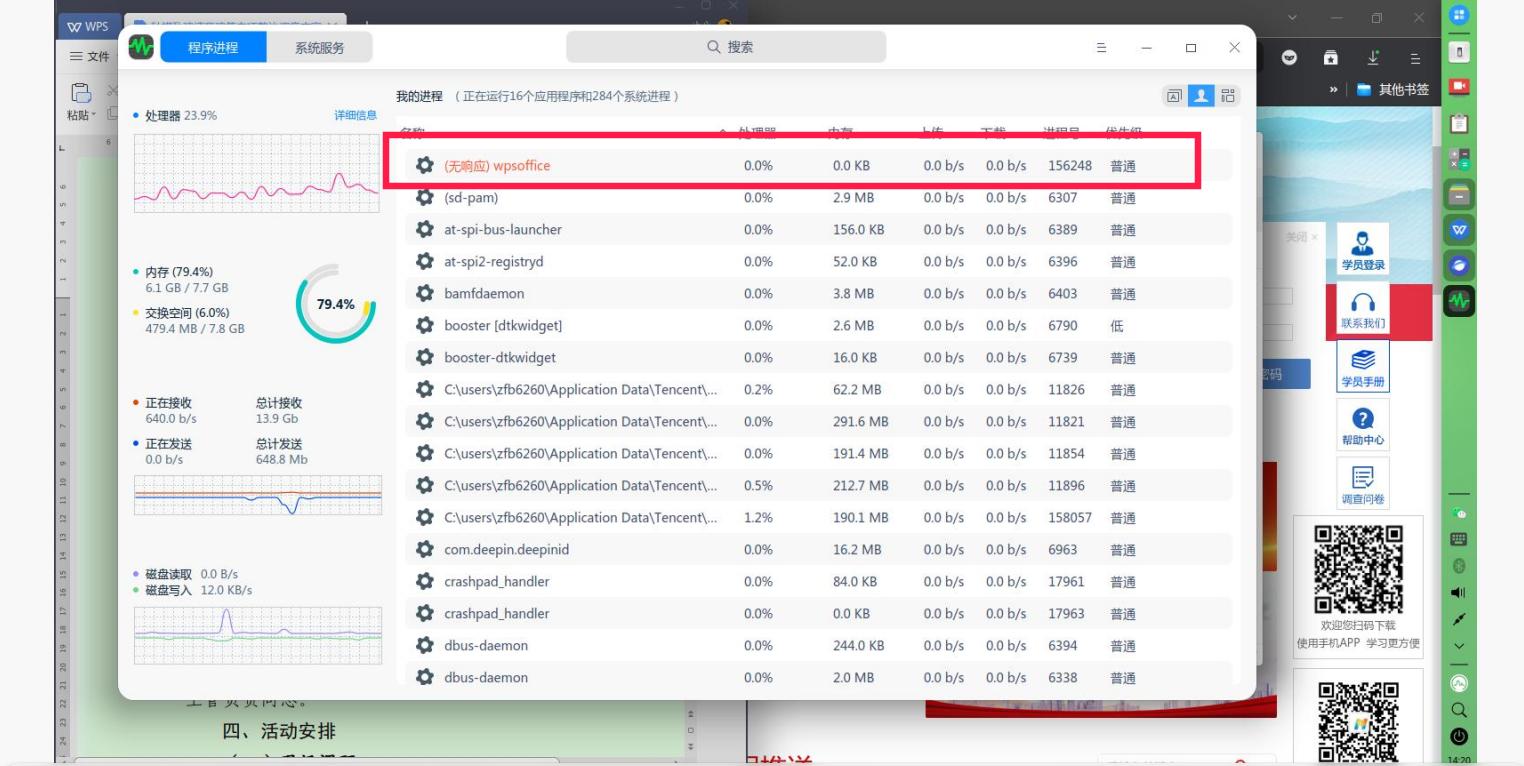
Task: Select the Tencent process with PID 11821
Action: (x=819, y=422)
